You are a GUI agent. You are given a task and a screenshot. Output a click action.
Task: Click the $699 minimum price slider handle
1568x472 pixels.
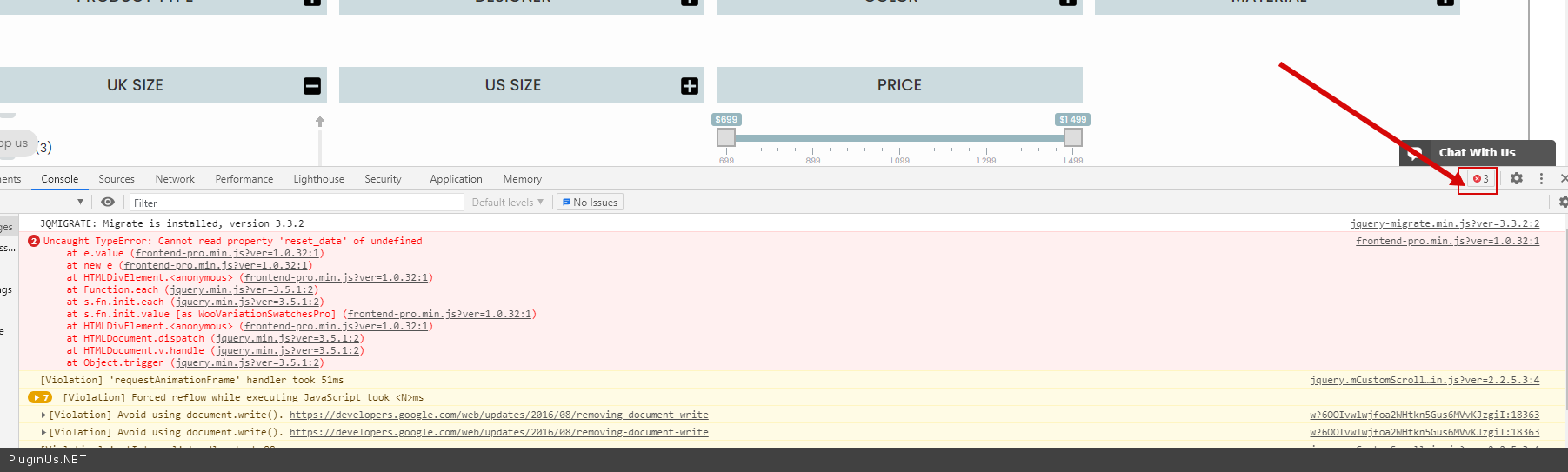point(726,137)
